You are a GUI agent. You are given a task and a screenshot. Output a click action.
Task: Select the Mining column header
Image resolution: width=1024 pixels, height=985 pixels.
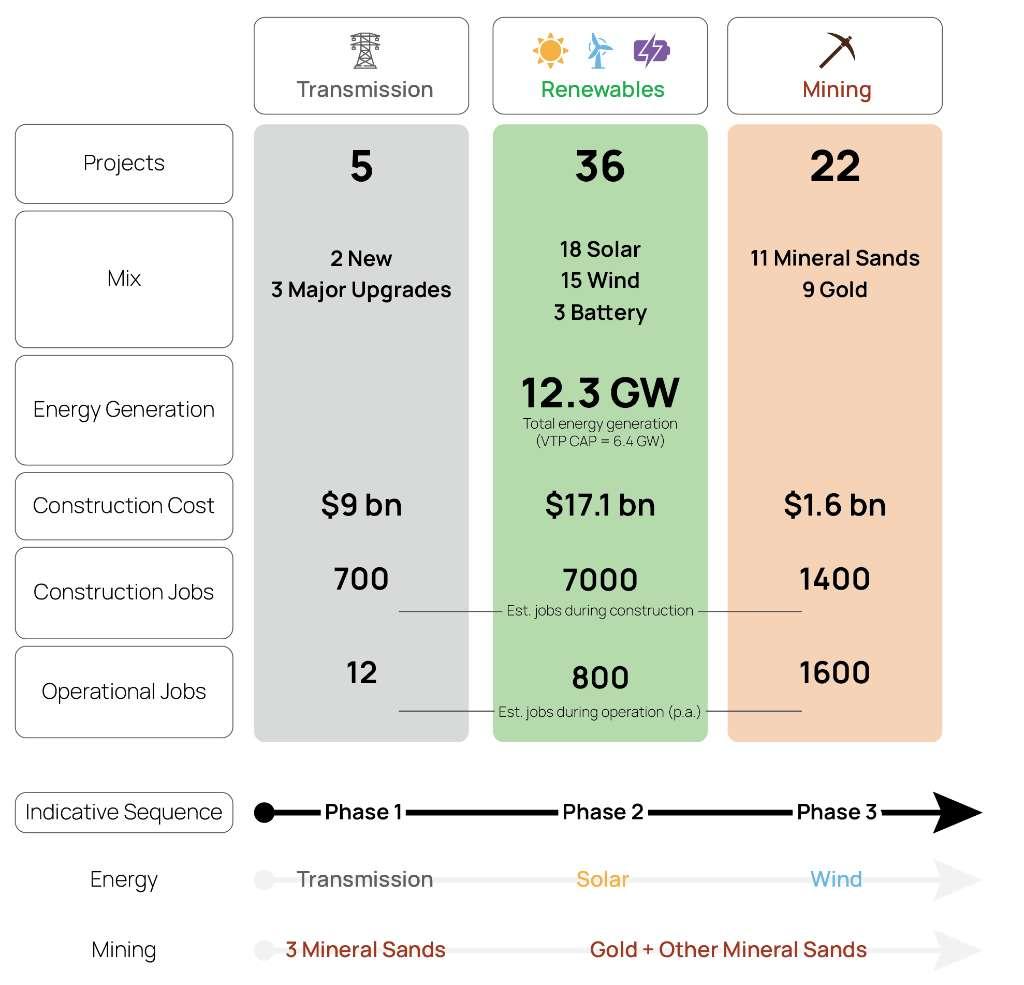point(835,66)
